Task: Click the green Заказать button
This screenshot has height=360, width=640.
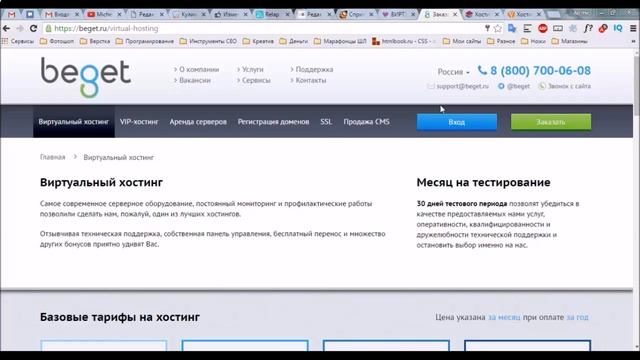Action: (x=551, y=122)
